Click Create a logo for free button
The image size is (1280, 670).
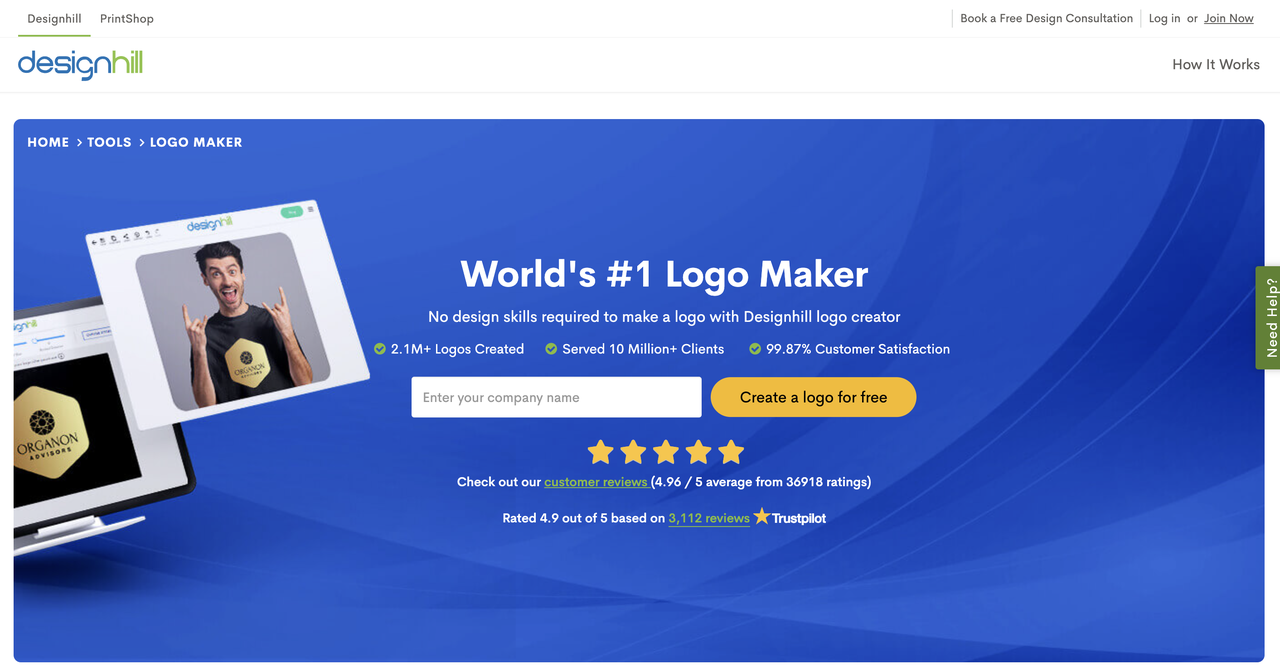(x=813, y=397)
